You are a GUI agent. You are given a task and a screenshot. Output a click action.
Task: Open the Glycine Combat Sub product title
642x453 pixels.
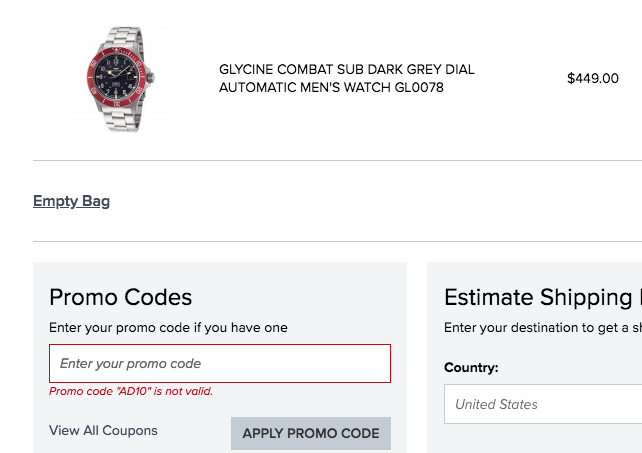tap(346, 70)
